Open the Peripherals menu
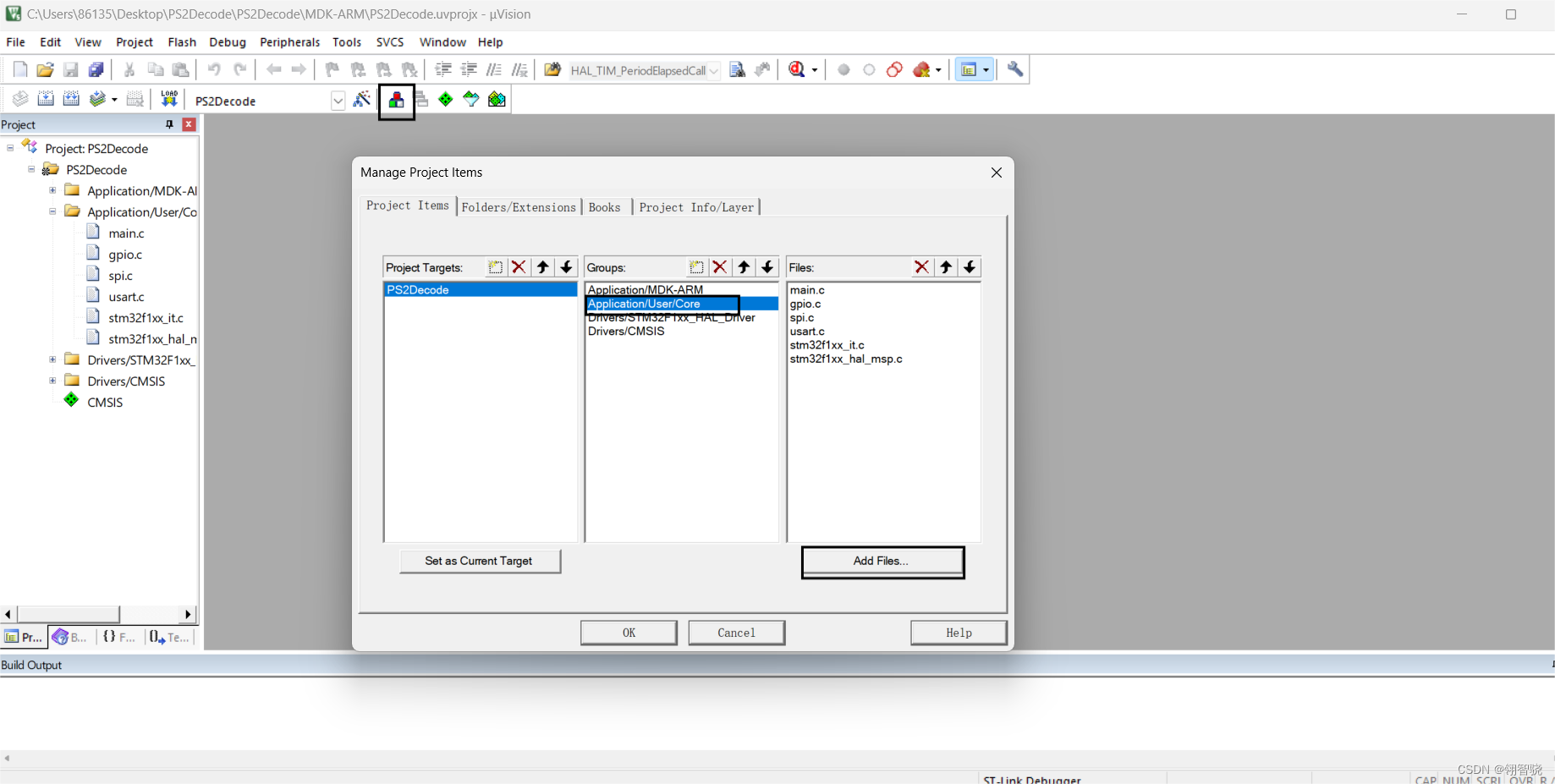Screen dimensions: 1555x784 (x=289, y=41)
